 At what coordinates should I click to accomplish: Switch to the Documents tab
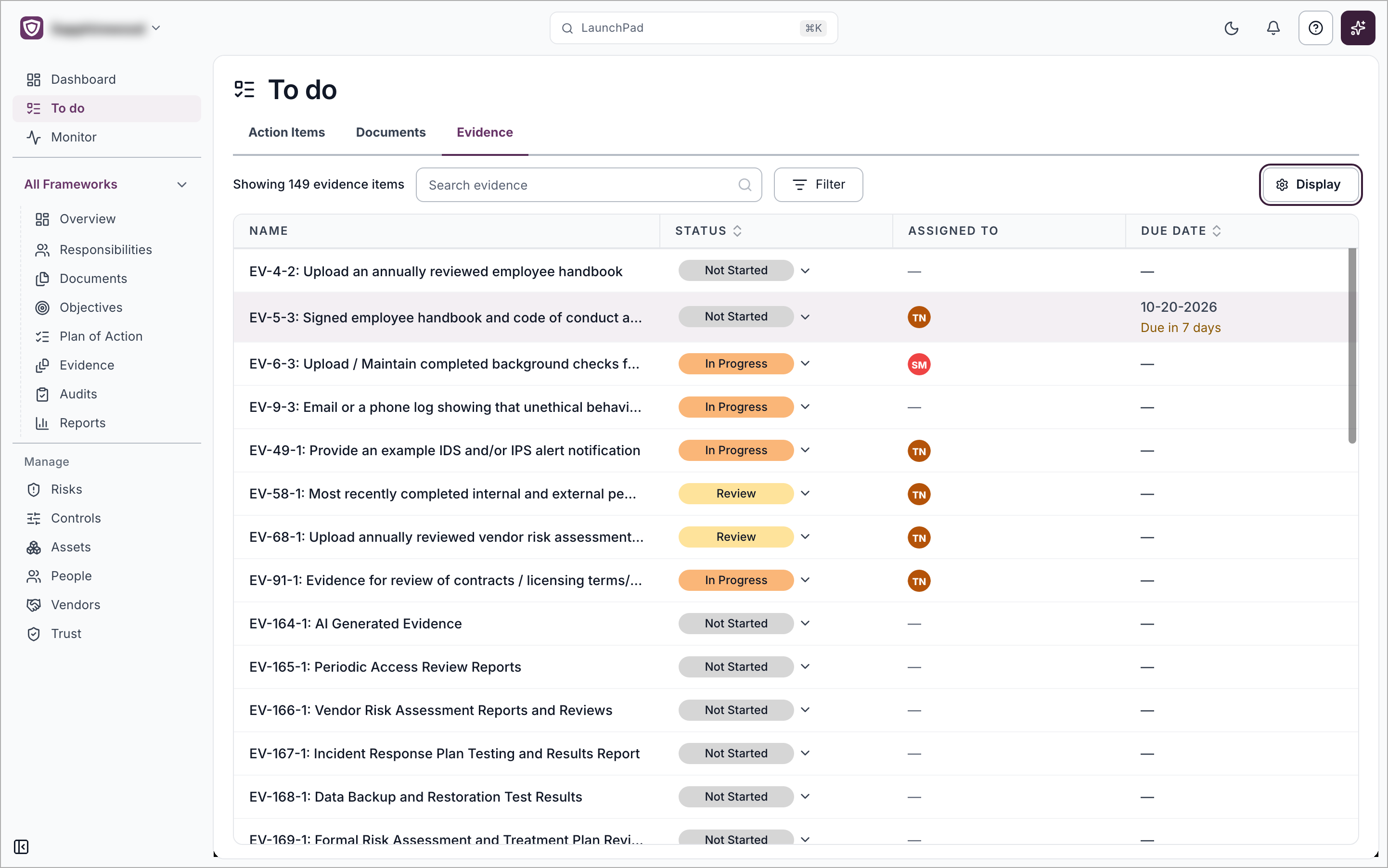pyautogui.click(x=390, y=133)
